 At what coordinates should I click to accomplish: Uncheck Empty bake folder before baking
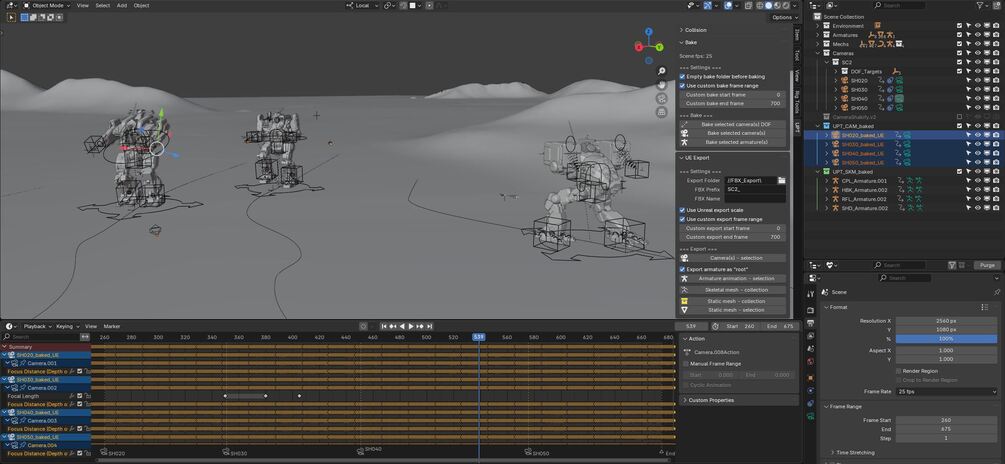coord(682,76)
